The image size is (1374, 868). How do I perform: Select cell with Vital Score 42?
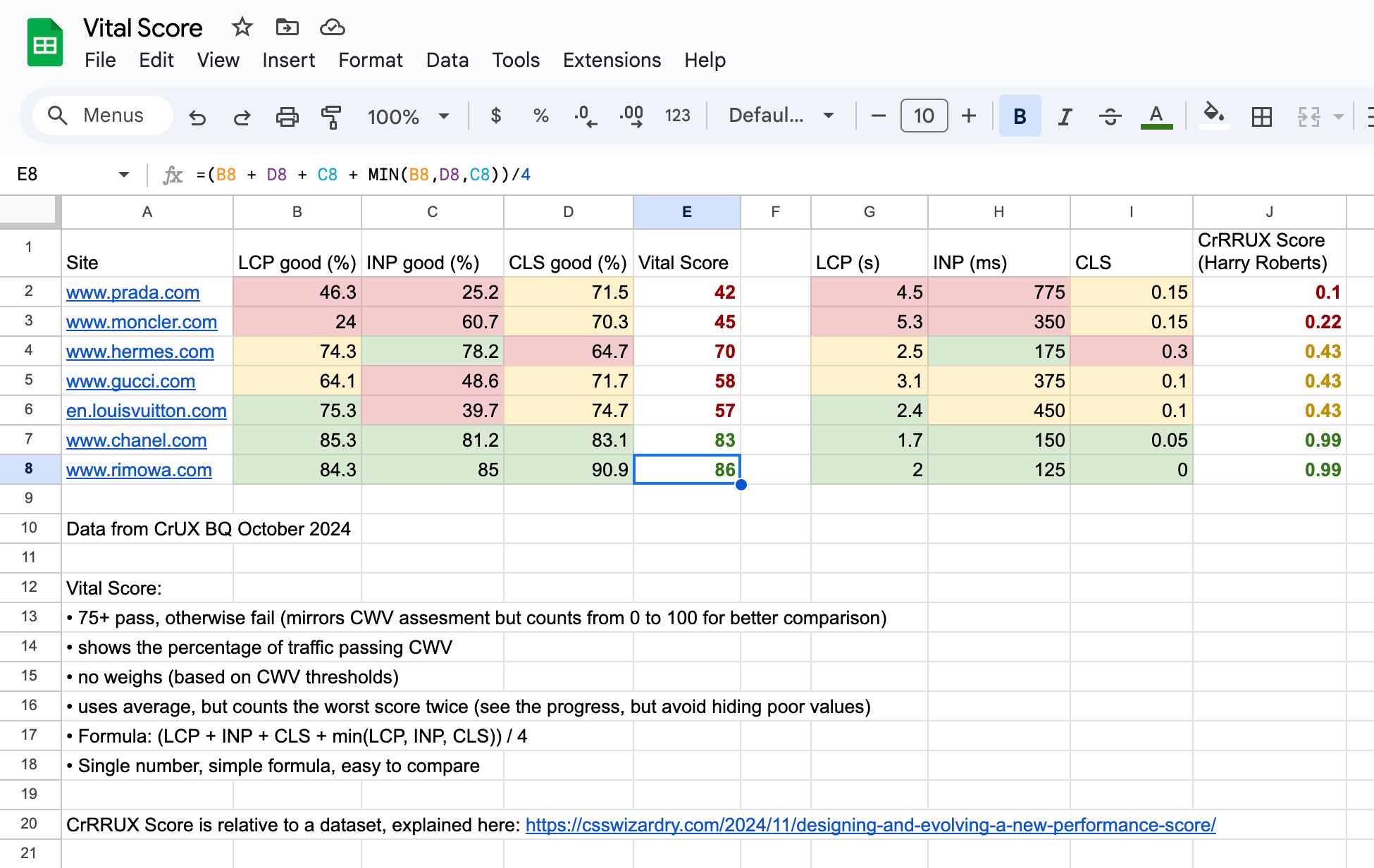pos(687,292)
